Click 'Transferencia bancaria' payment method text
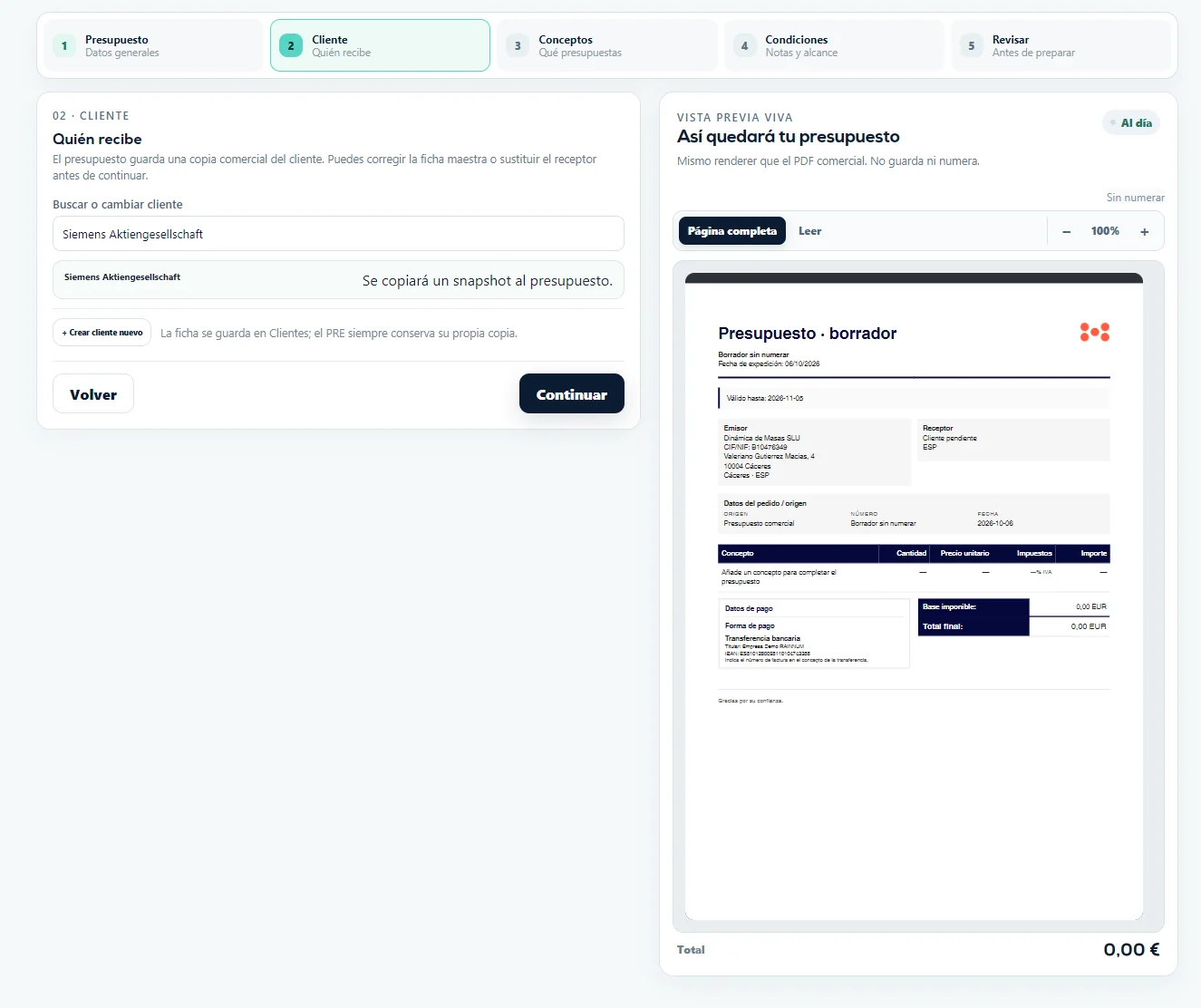1201x1008 pixels. pyautogui.click(x=762, y=638)
